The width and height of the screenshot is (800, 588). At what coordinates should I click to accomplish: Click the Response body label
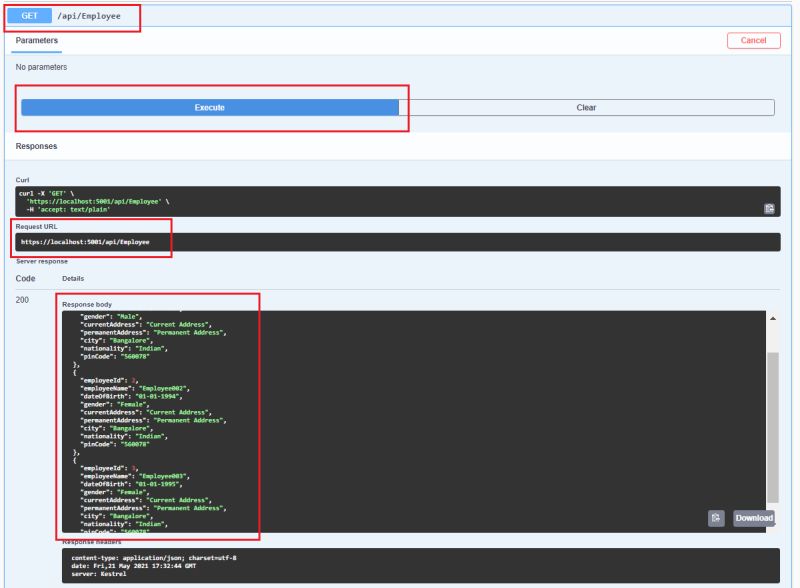click(x=86, y=304)
